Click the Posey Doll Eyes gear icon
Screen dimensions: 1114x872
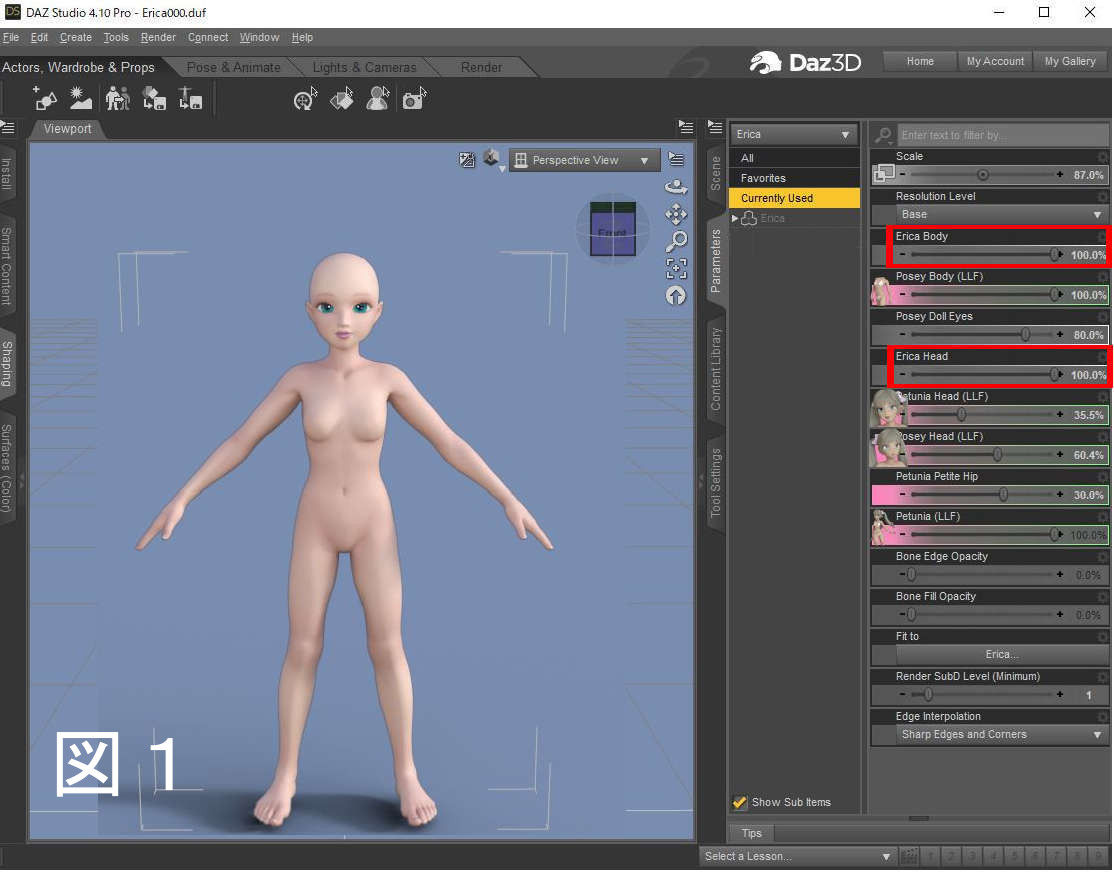(x=1102, y=317)
